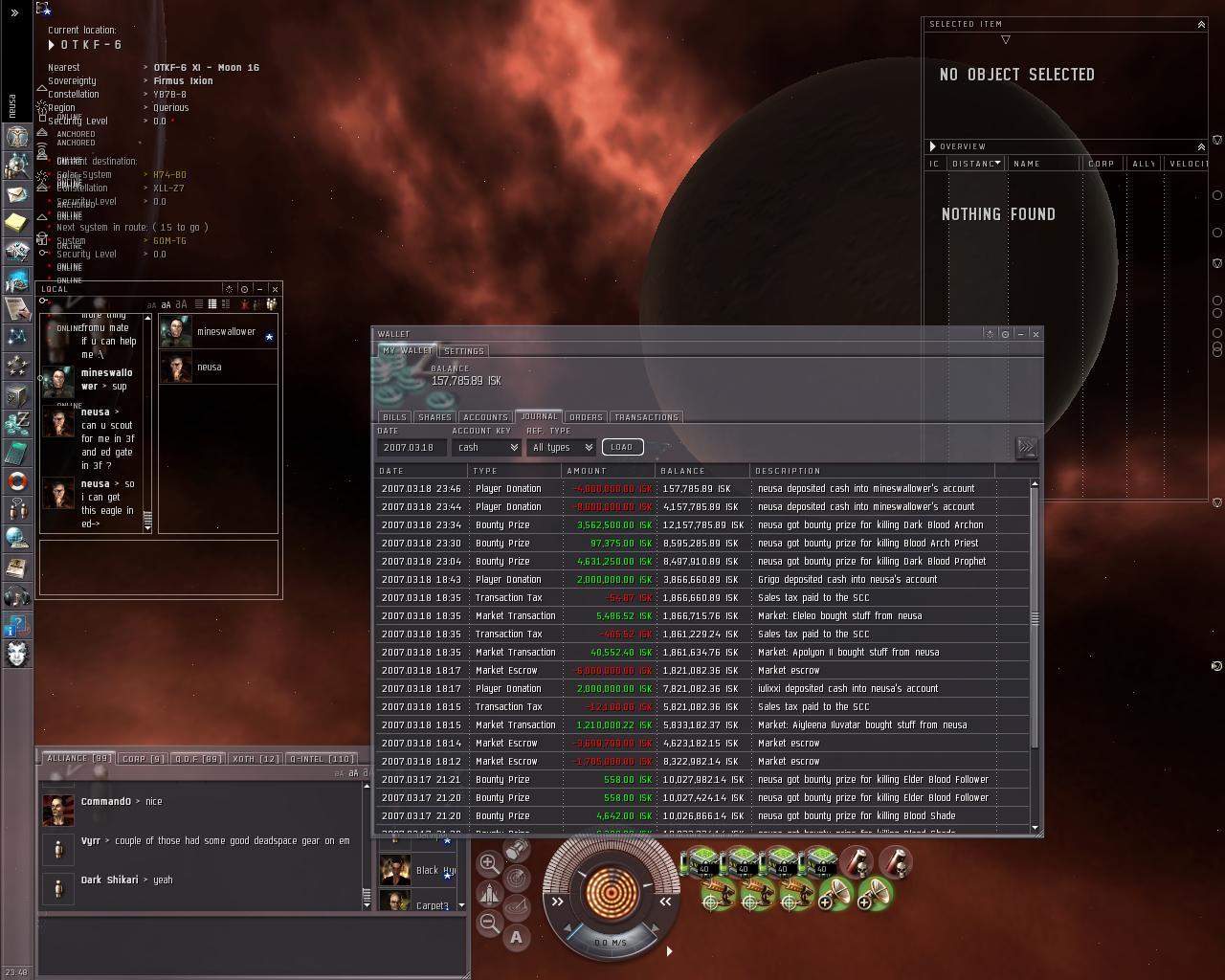Open the Jukebox headphones icon
This screenshot has height=980, width=1225.
pos(17,595)
